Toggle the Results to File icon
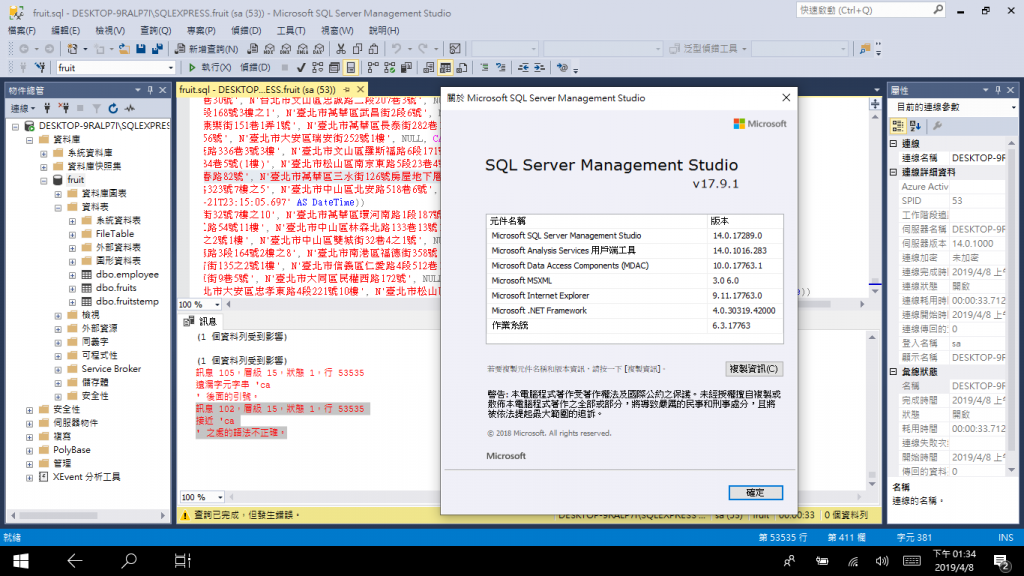 [x=462, y=67]
